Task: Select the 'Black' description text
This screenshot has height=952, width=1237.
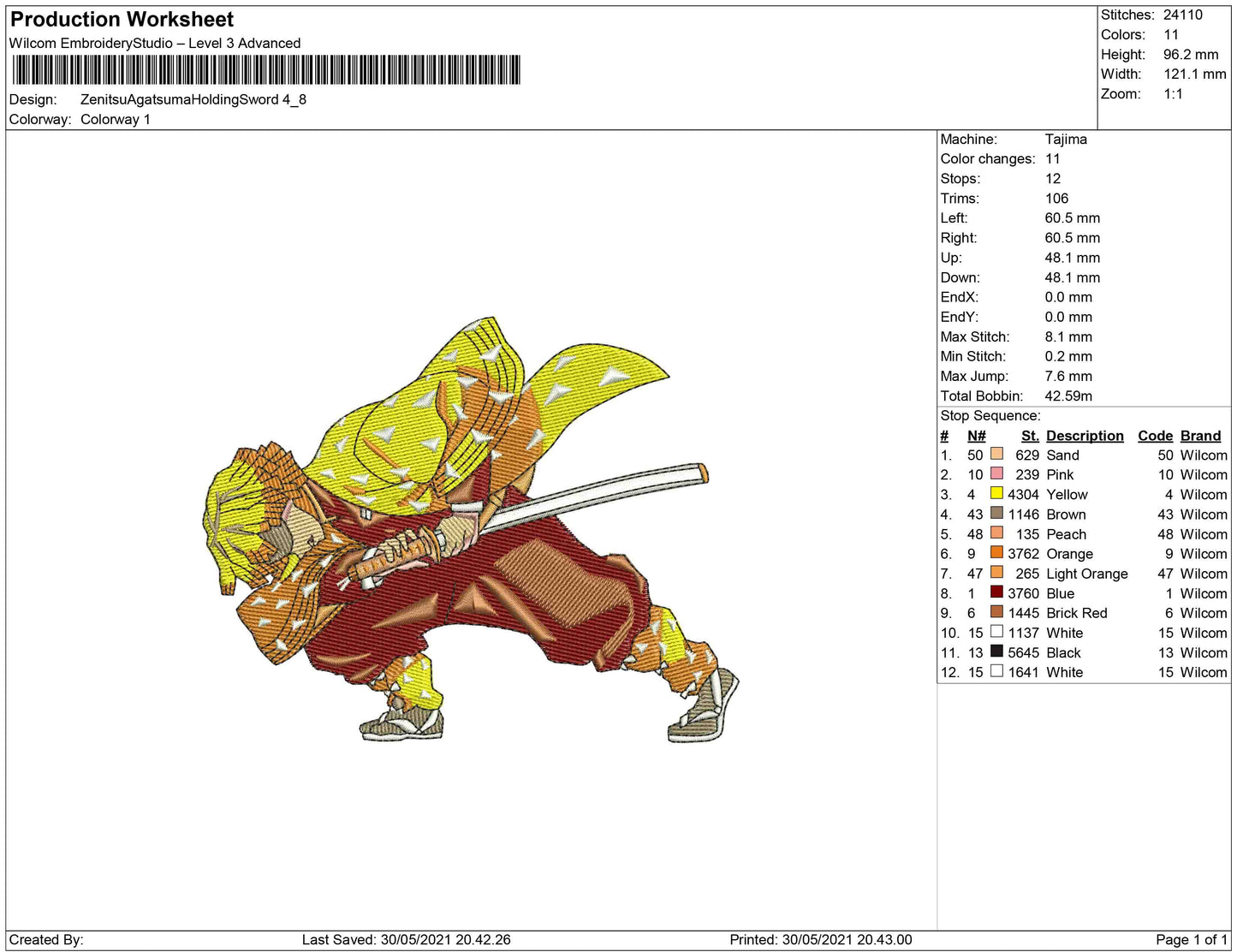Action: (x=1063, y=652)
